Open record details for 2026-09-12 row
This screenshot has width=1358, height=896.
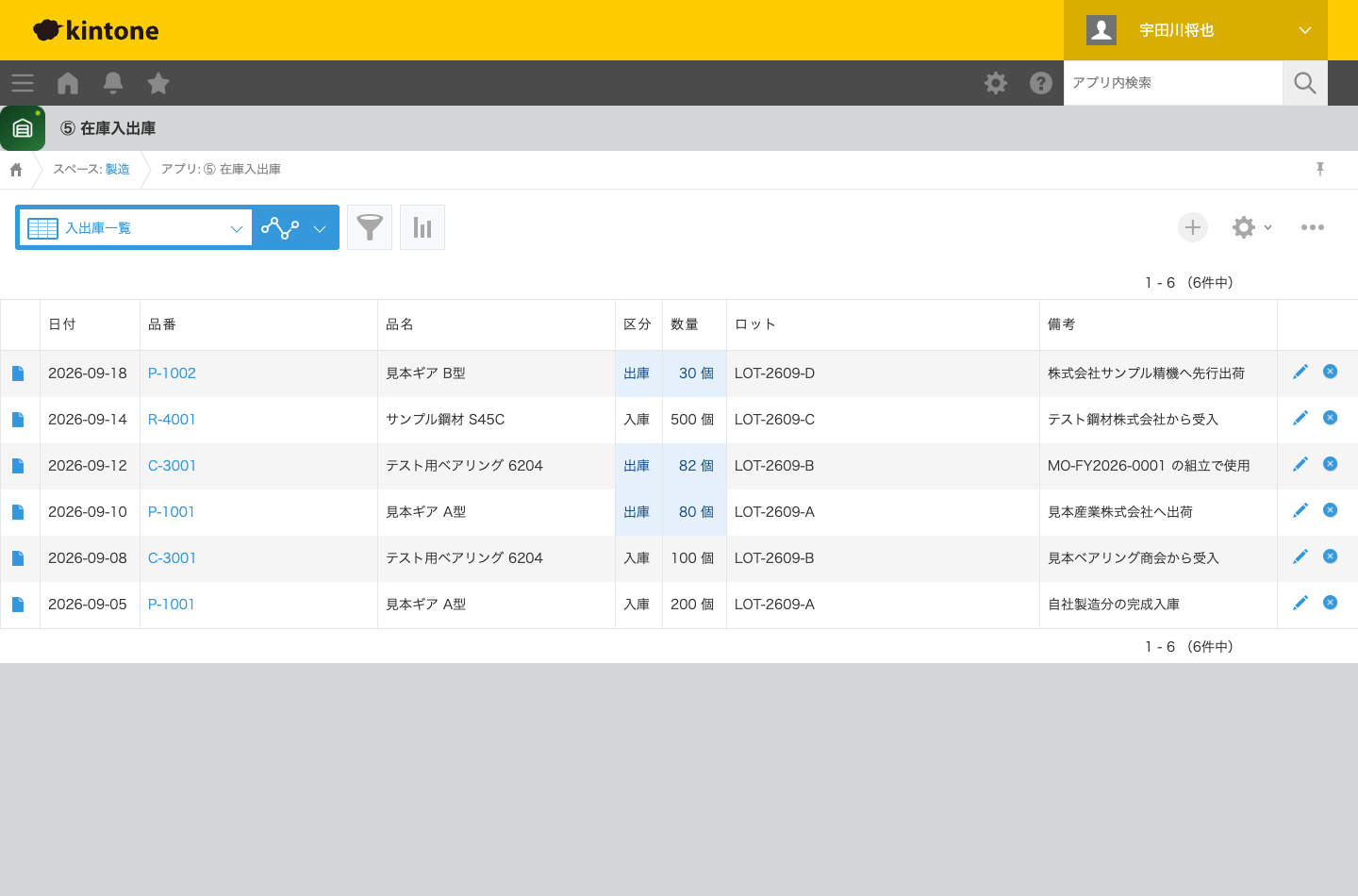click(x=18, y=466)
